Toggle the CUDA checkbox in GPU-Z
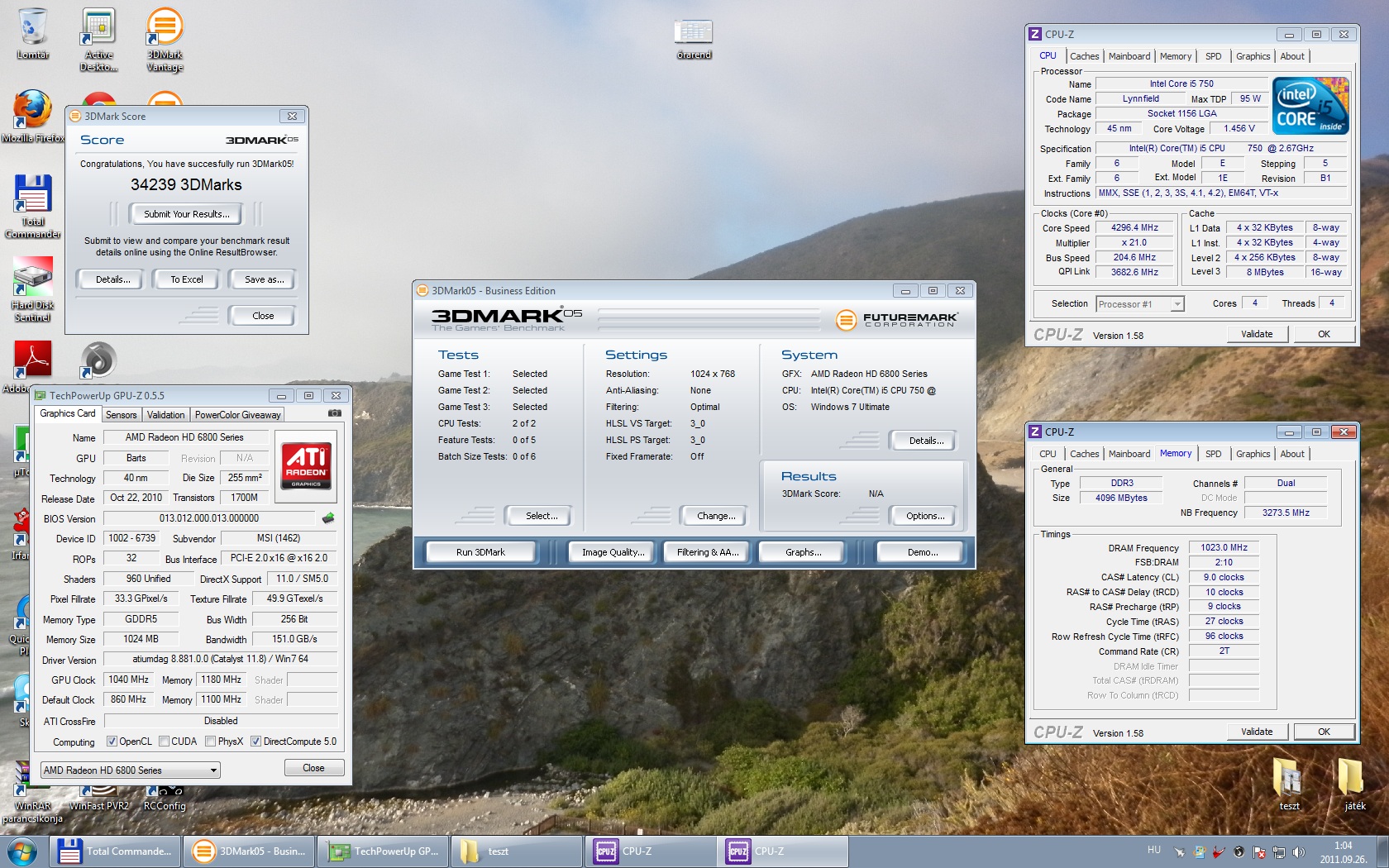Viewport: 1389px width, 868px height. click(164, 742)
